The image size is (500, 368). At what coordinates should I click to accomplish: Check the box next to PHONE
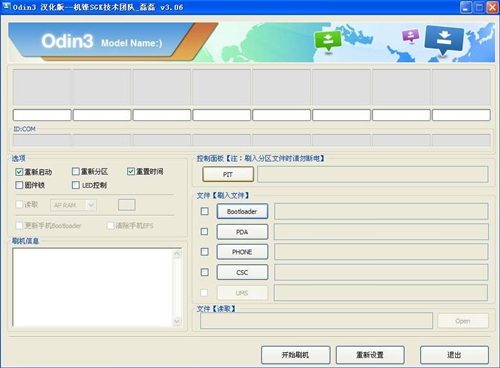pos(205,252)
